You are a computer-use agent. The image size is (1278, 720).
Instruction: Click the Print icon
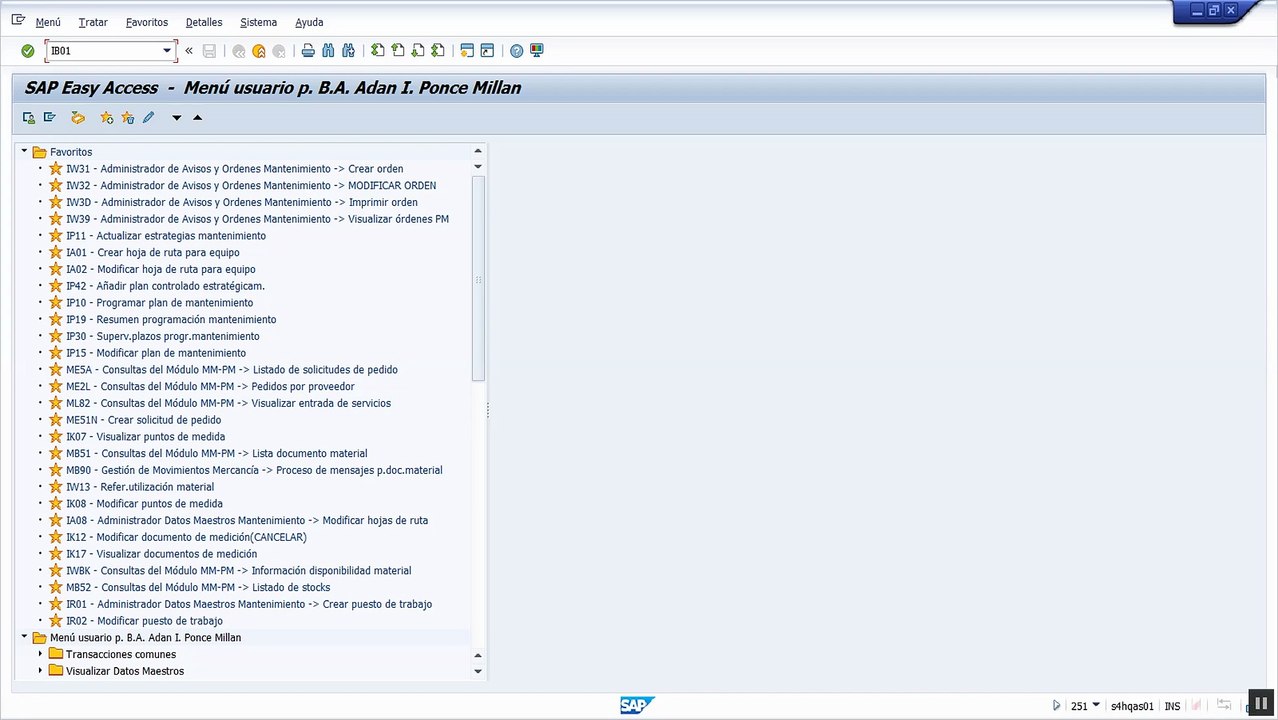(308, 51)
